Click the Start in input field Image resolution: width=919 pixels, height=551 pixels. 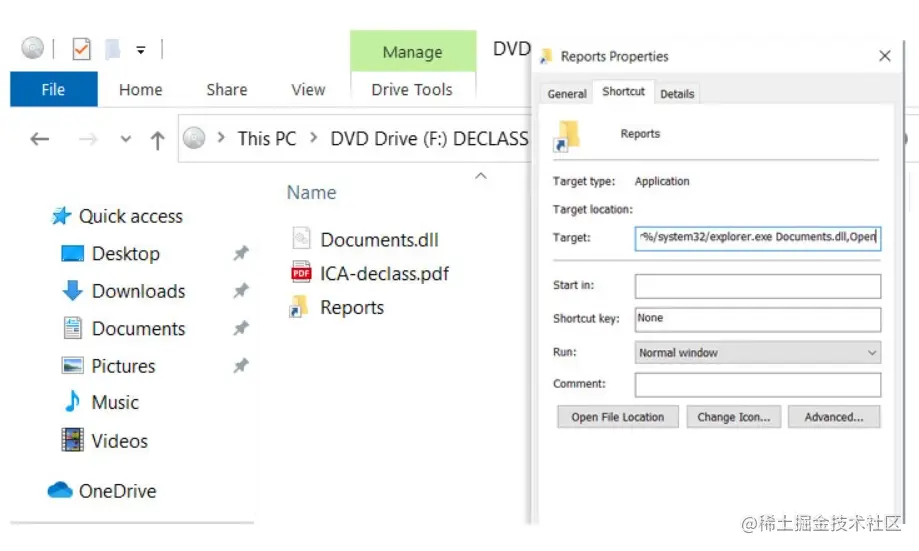click(757, 286)
